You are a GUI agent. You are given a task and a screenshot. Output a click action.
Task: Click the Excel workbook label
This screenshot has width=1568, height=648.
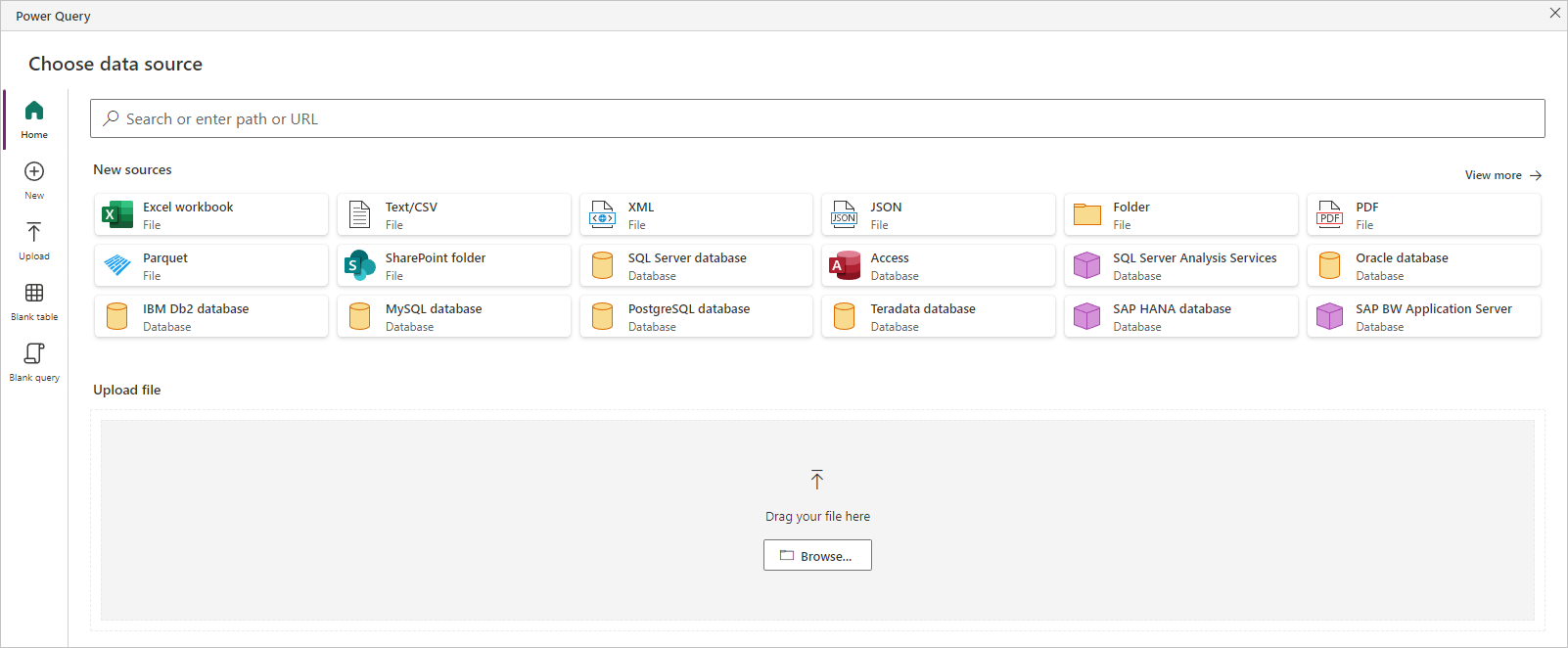tap(188, 207)
